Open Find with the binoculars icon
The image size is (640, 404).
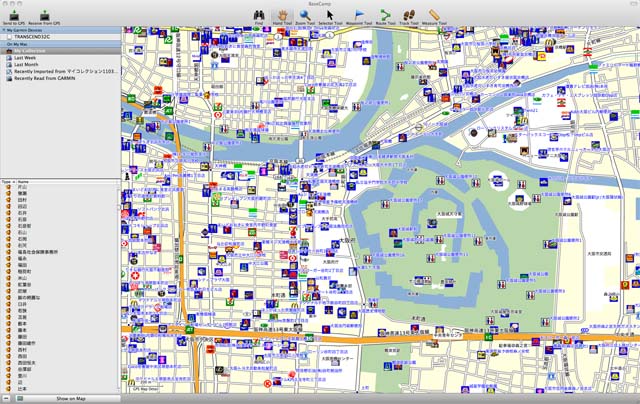pos(259,16)
